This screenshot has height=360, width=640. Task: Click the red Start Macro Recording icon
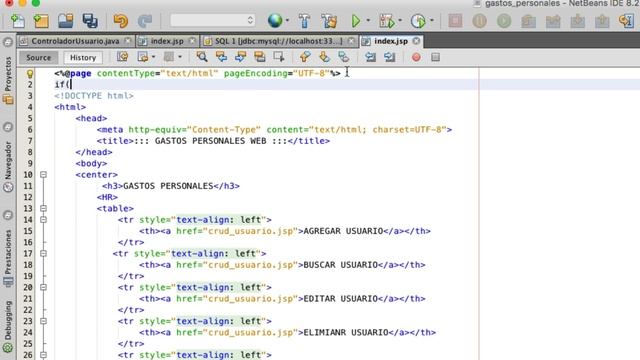coord(416,57)
